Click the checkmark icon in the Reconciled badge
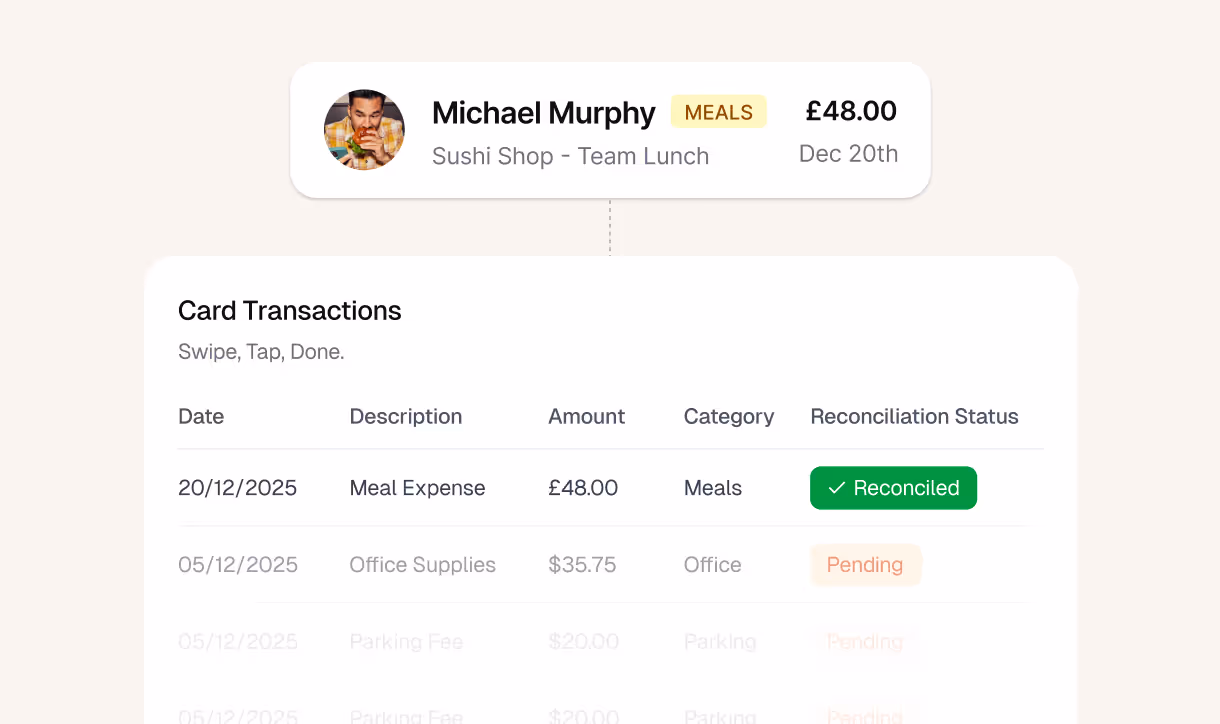This screenshot has width=1220, height=724. [x=837, y=488]
